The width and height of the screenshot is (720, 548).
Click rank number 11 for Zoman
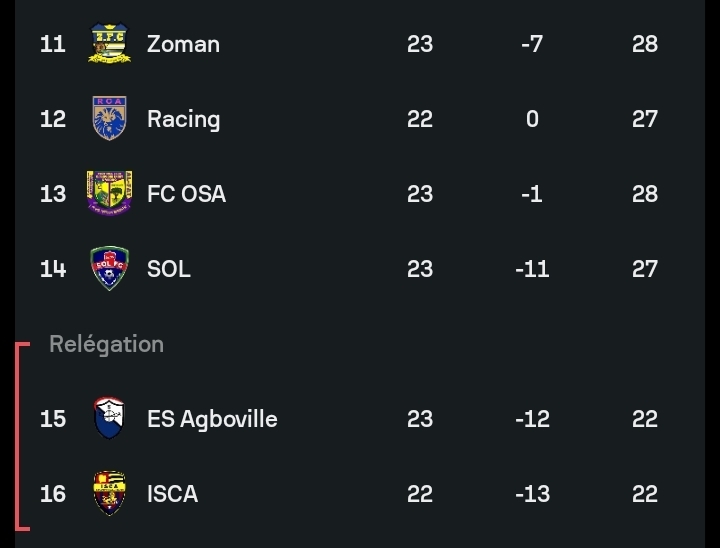coord(53,44)
